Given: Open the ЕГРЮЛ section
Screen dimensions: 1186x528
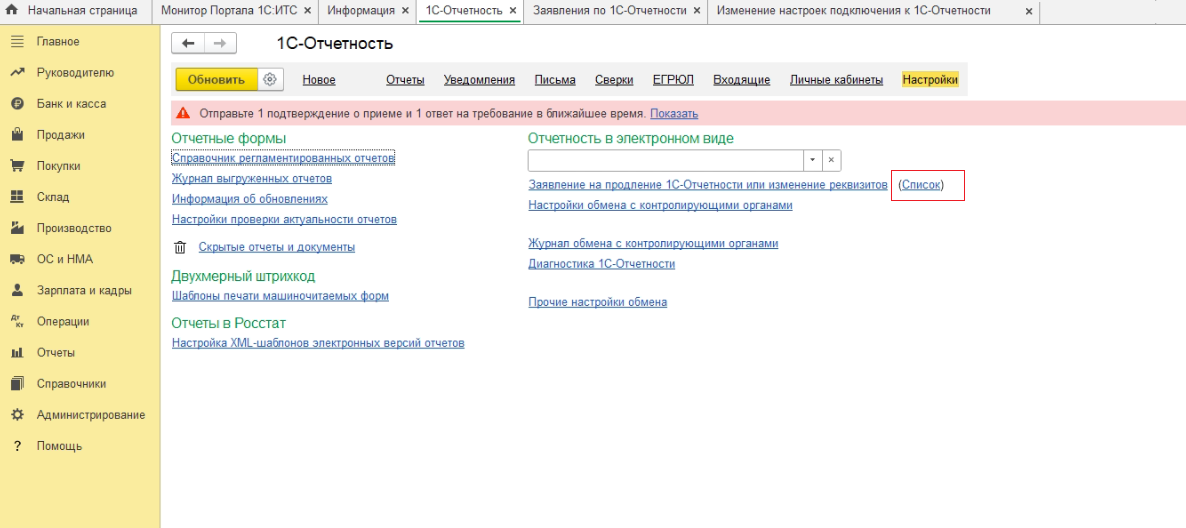Looking at the screenshot, I should coord(673,79).
